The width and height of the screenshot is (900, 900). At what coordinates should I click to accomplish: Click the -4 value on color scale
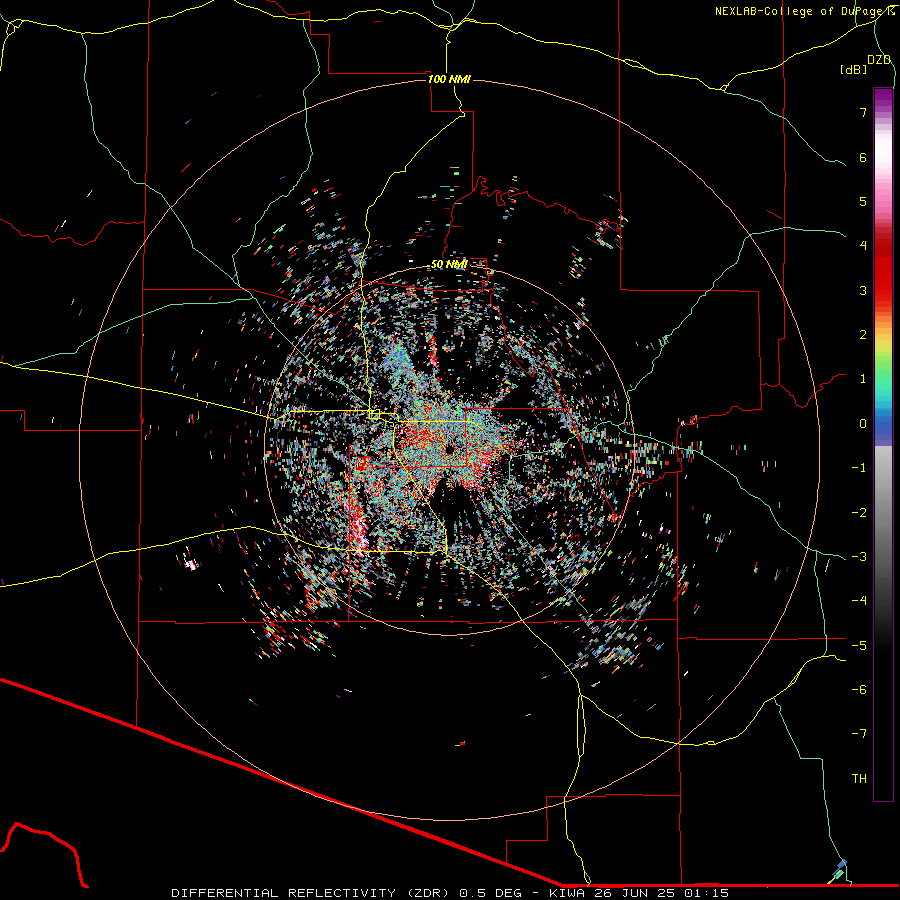pyautogui.click(x=859, y=601)
